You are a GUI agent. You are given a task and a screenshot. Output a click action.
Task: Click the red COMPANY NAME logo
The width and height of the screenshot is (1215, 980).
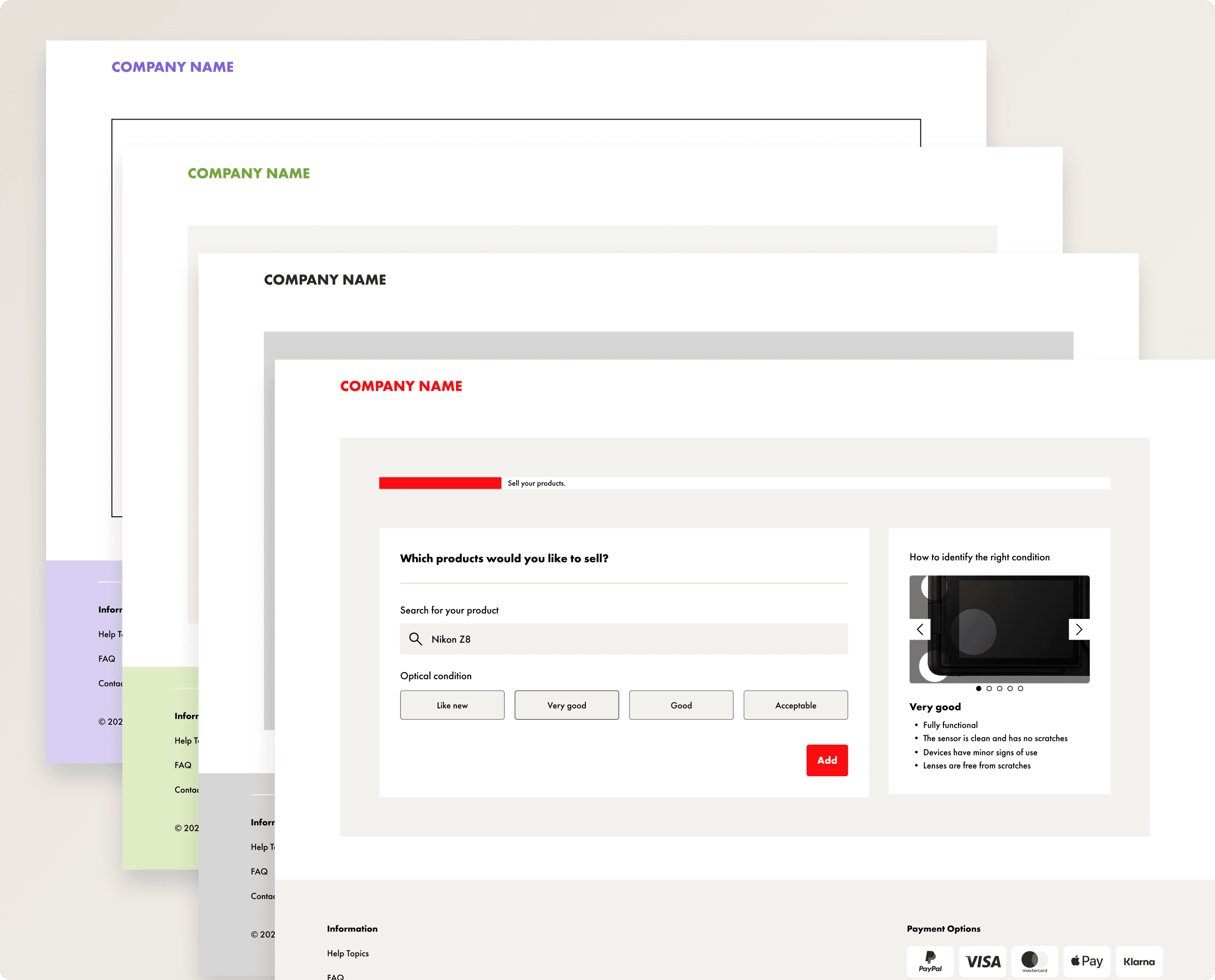400,386
